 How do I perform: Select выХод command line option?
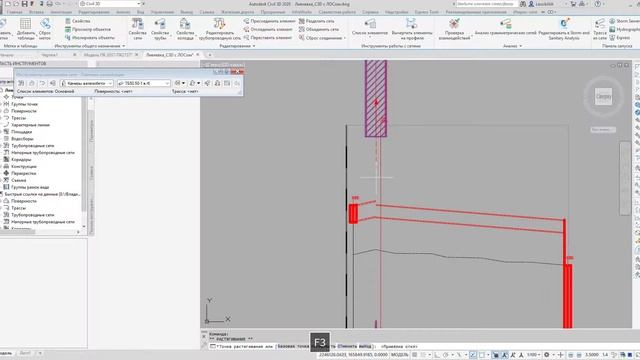365,347
